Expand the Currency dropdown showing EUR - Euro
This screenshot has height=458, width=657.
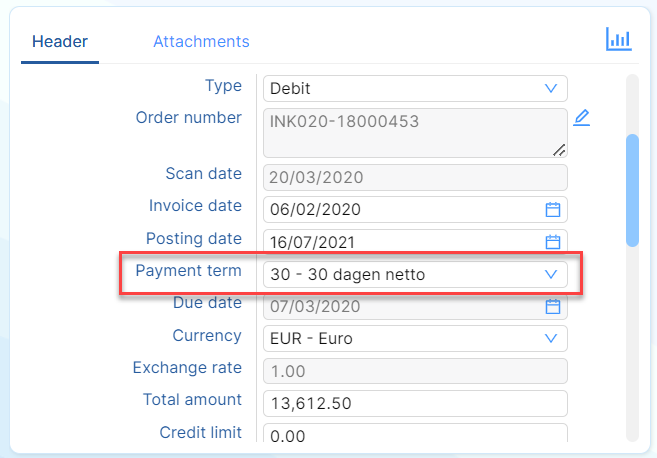click(x=415, y=339)
